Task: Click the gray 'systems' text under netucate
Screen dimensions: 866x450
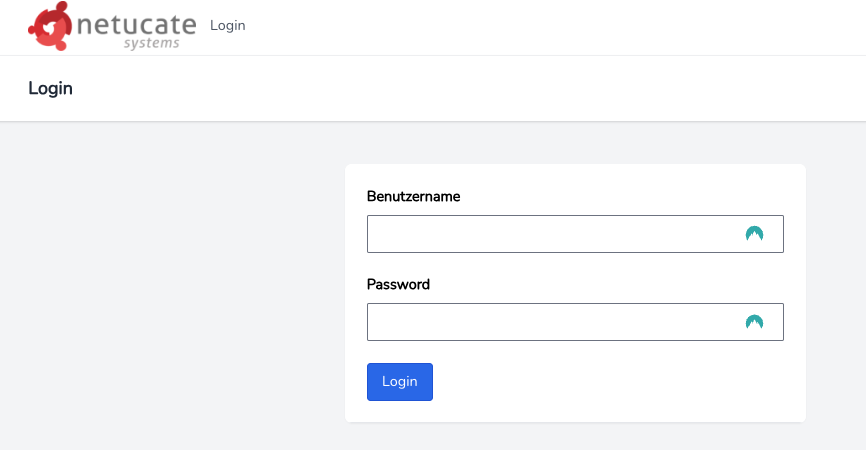Action: pos(151,43)
